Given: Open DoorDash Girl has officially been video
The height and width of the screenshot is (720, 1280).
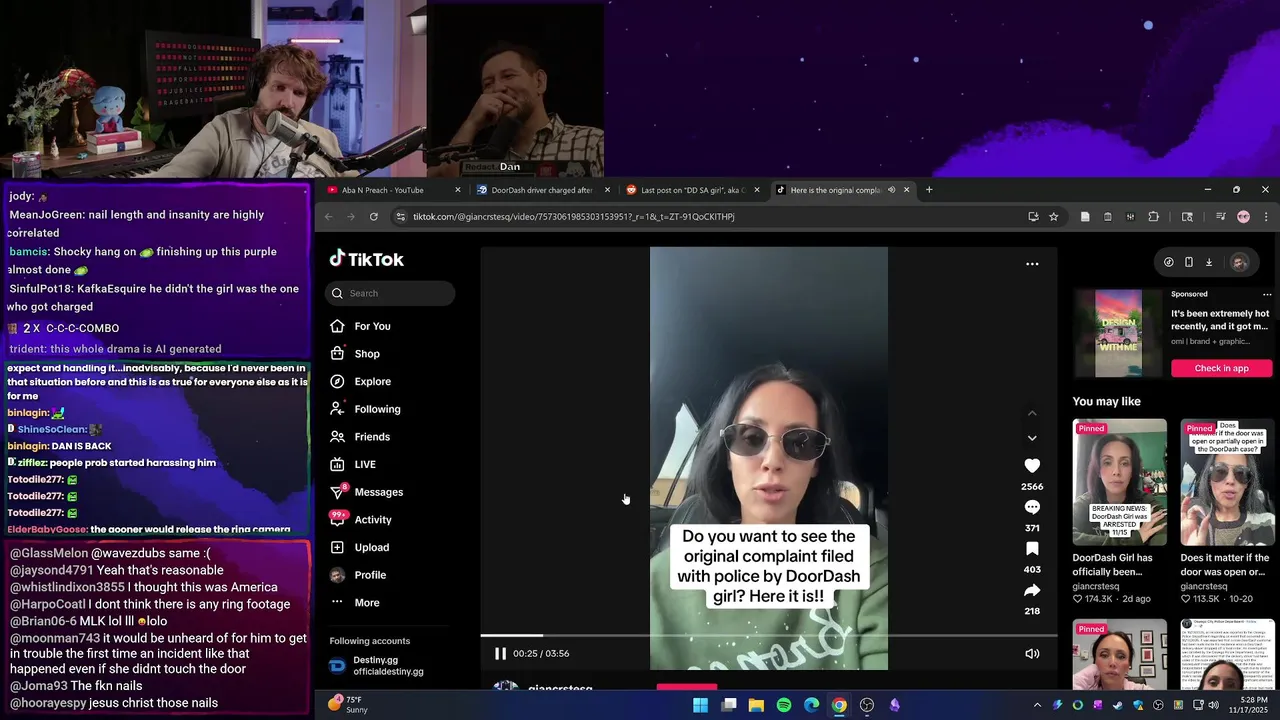Looking at the screenshot, I should [1119, 482].
